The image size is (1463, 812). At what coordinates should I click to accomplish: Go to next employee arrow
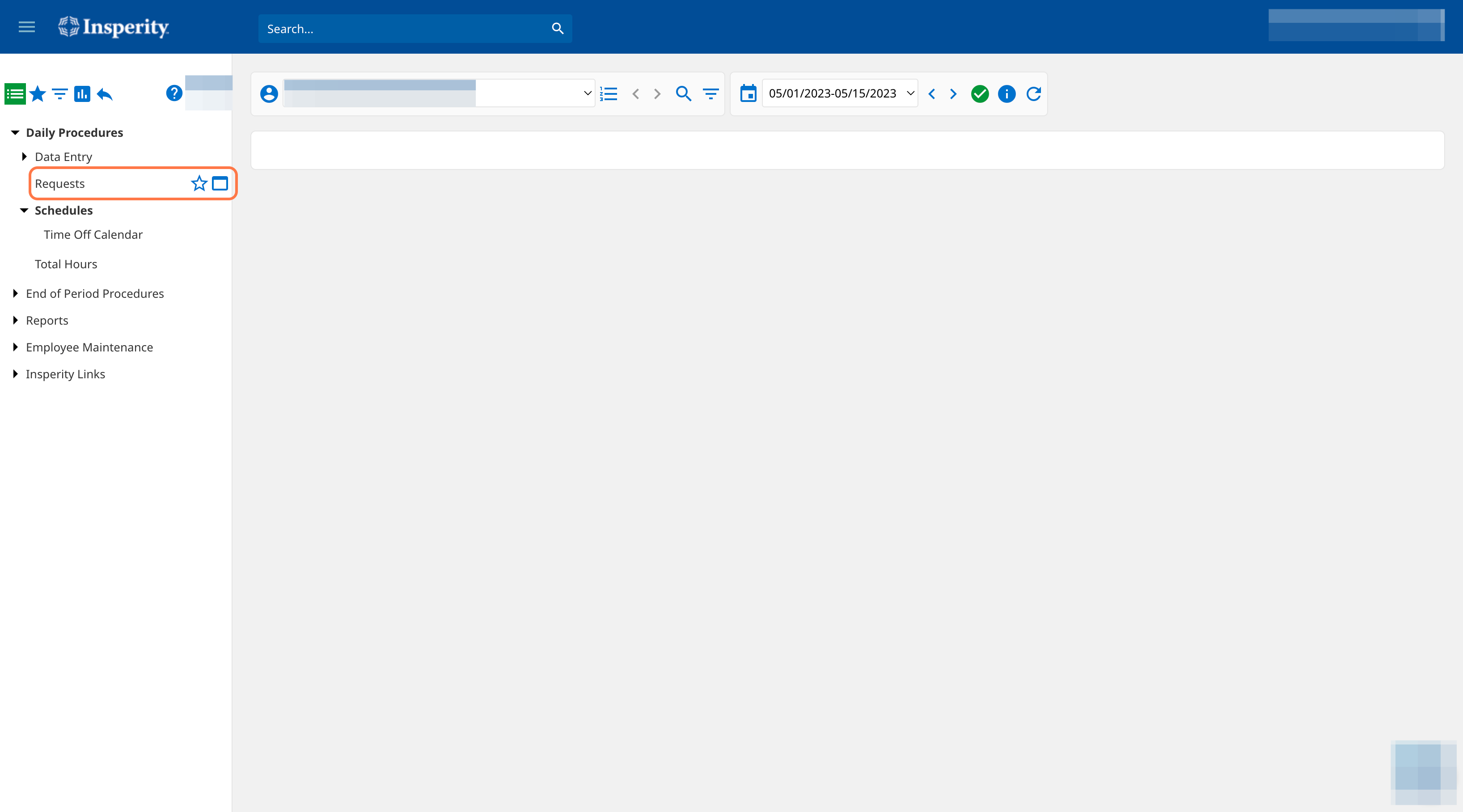coord(657,94)
